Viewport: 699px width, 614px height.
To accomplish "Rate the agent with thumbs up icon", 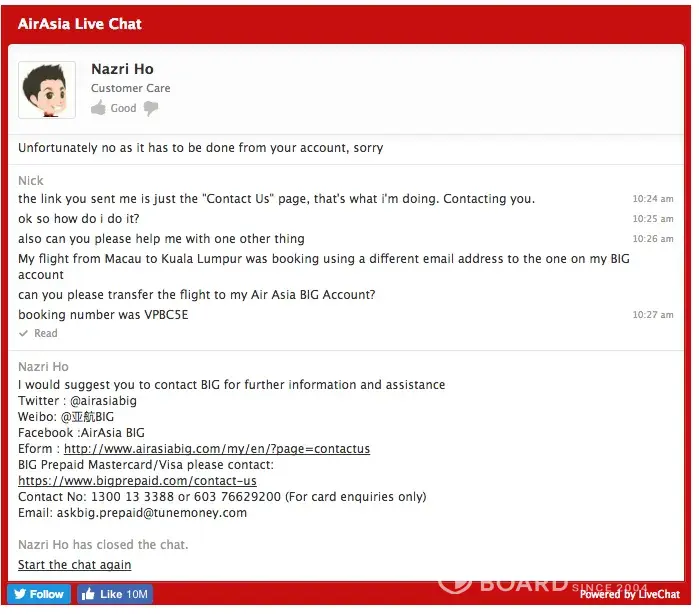I will pos(98,108).
